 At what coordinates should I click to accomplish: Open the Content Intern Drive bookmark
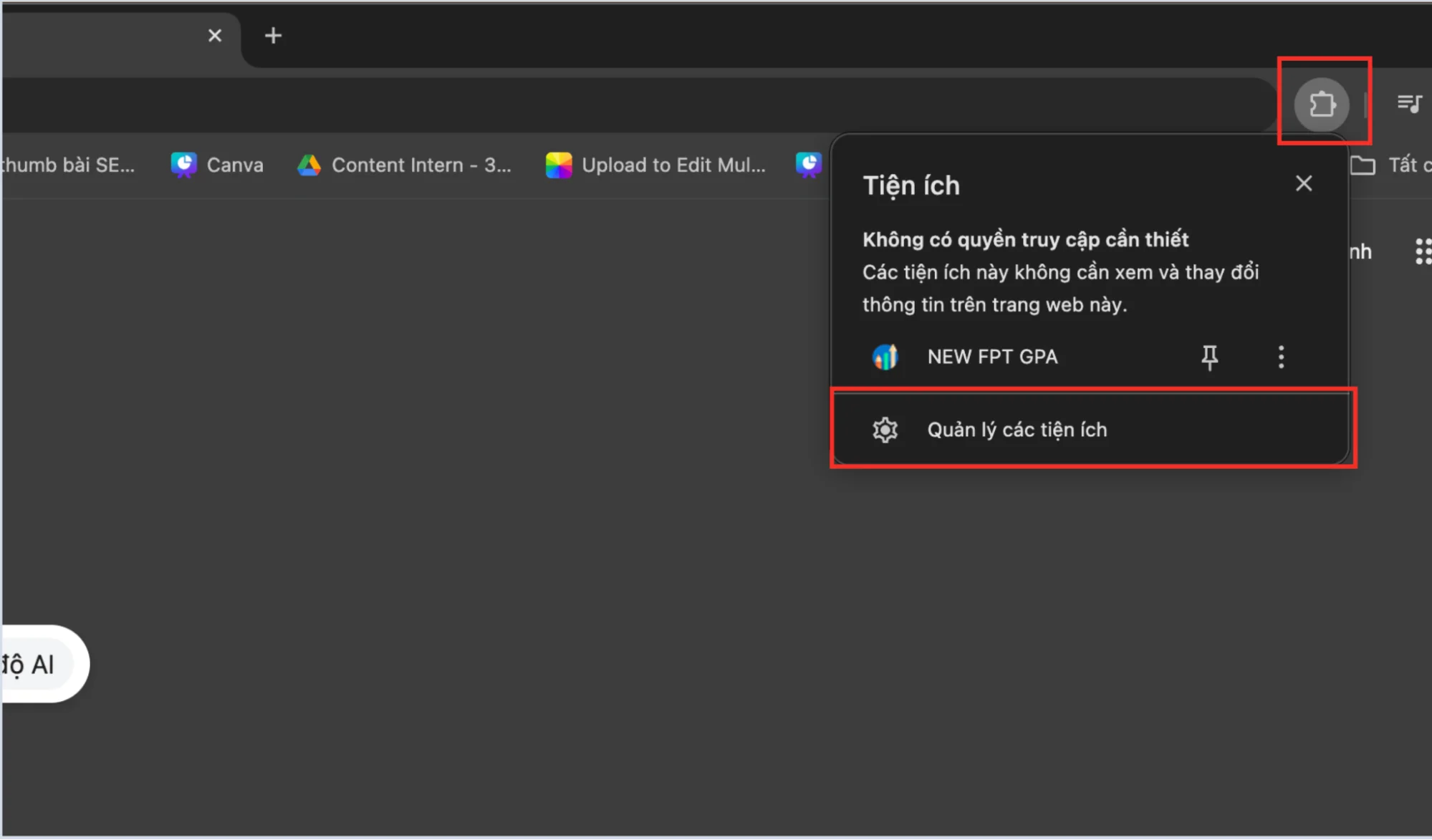click(404, 165)
